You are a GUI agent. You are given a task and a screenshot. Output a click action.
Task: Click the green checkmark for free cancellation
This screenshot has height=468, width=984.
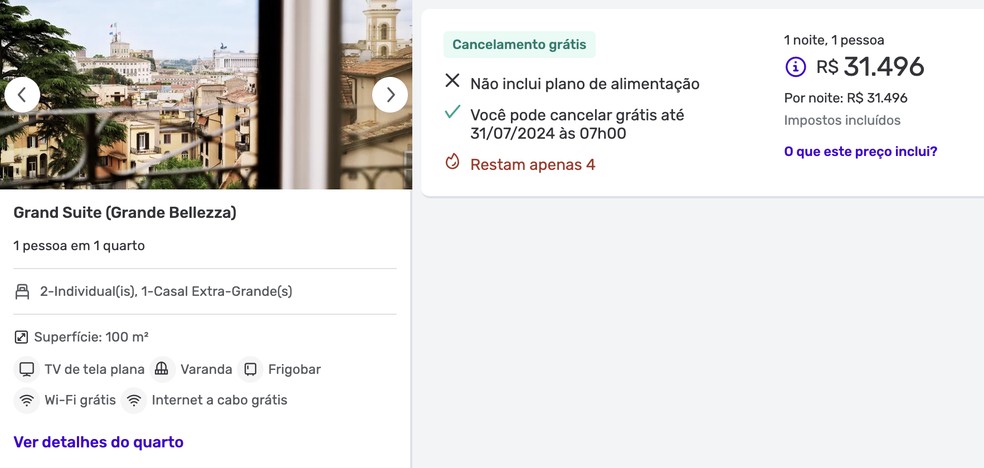pyautogui.click(x=452, y=114)
